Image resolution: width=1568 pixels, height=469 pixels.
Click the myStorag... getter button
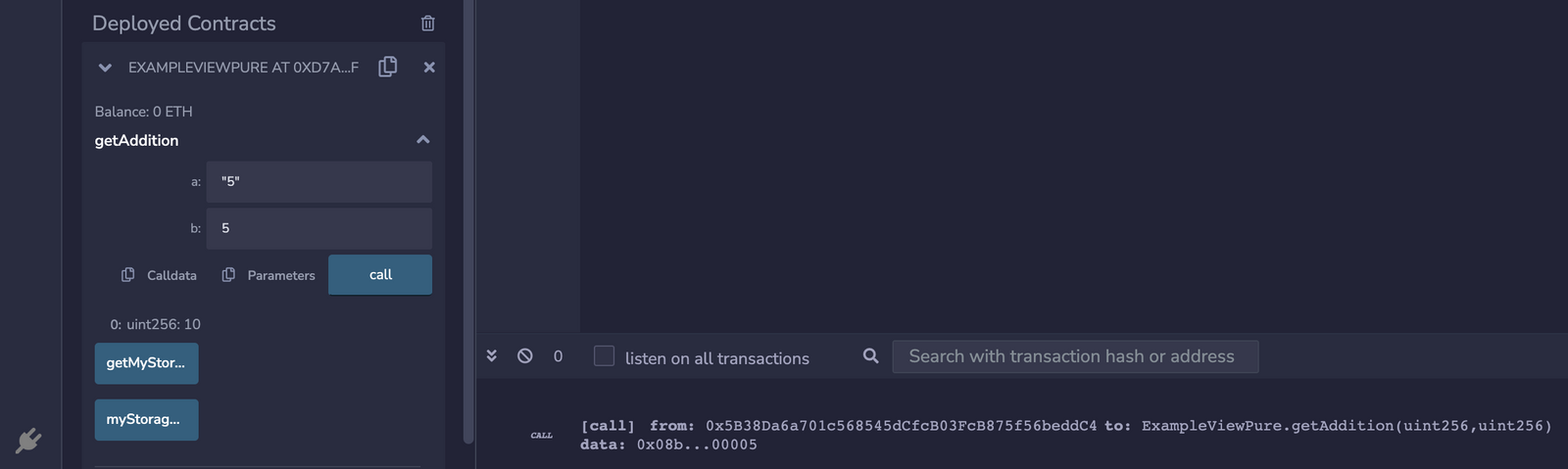pyautogui.click(x=146, y=419)
